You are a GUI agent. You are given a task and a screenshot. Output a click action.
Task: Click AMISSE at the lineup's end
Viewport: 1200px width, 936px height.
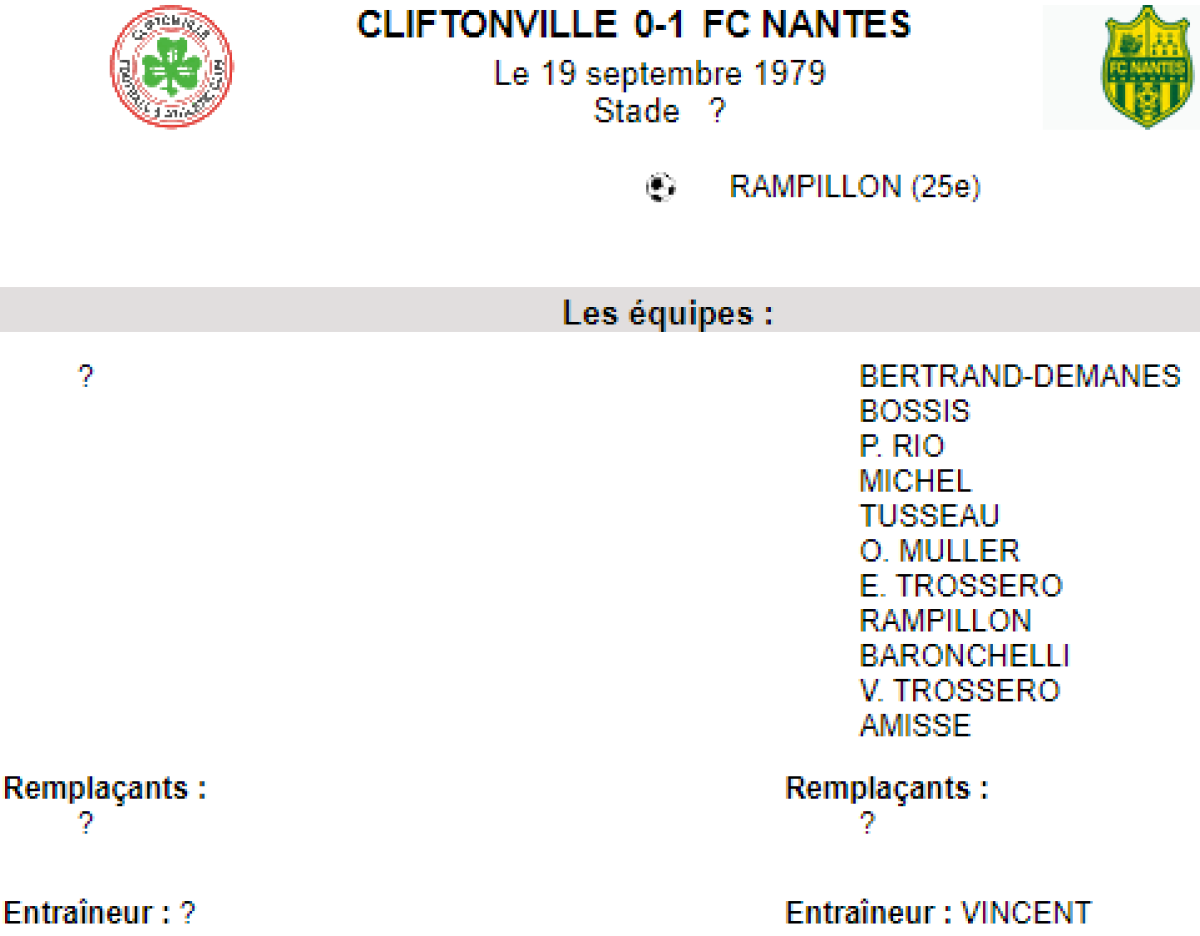[x=915, y=726]
